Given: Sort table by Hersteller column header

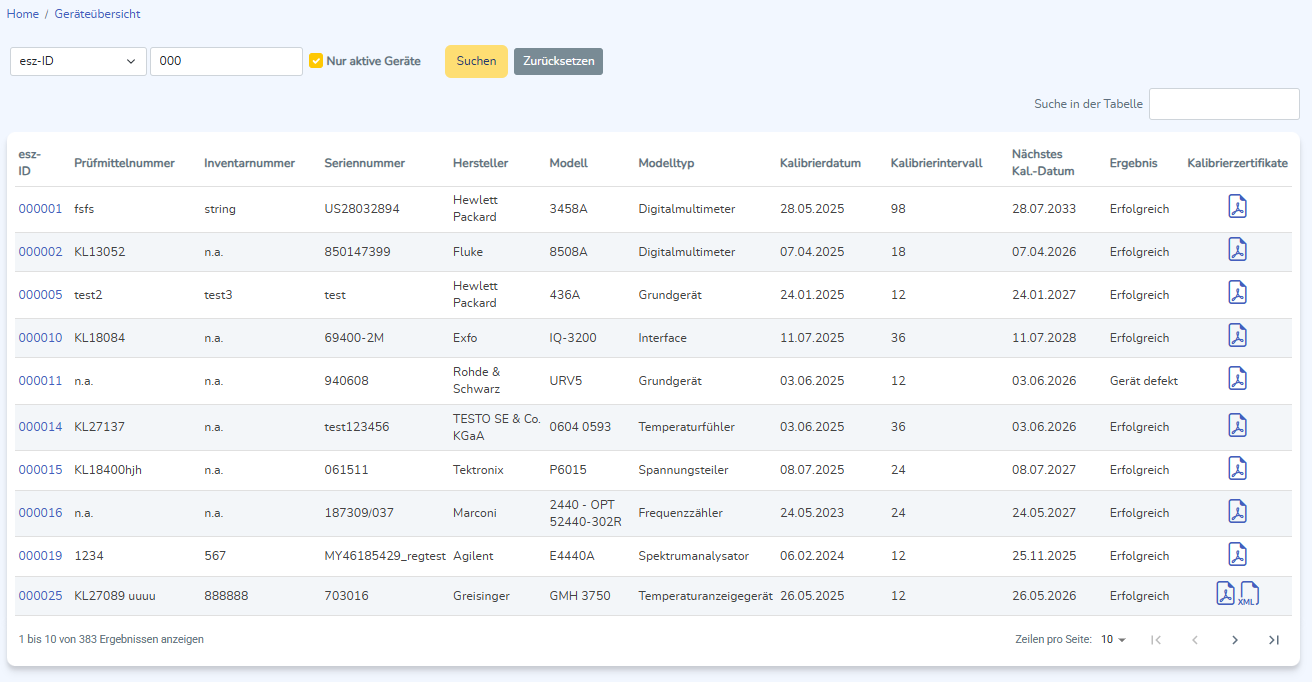Looking at the screenshot, I should (480, 163).
